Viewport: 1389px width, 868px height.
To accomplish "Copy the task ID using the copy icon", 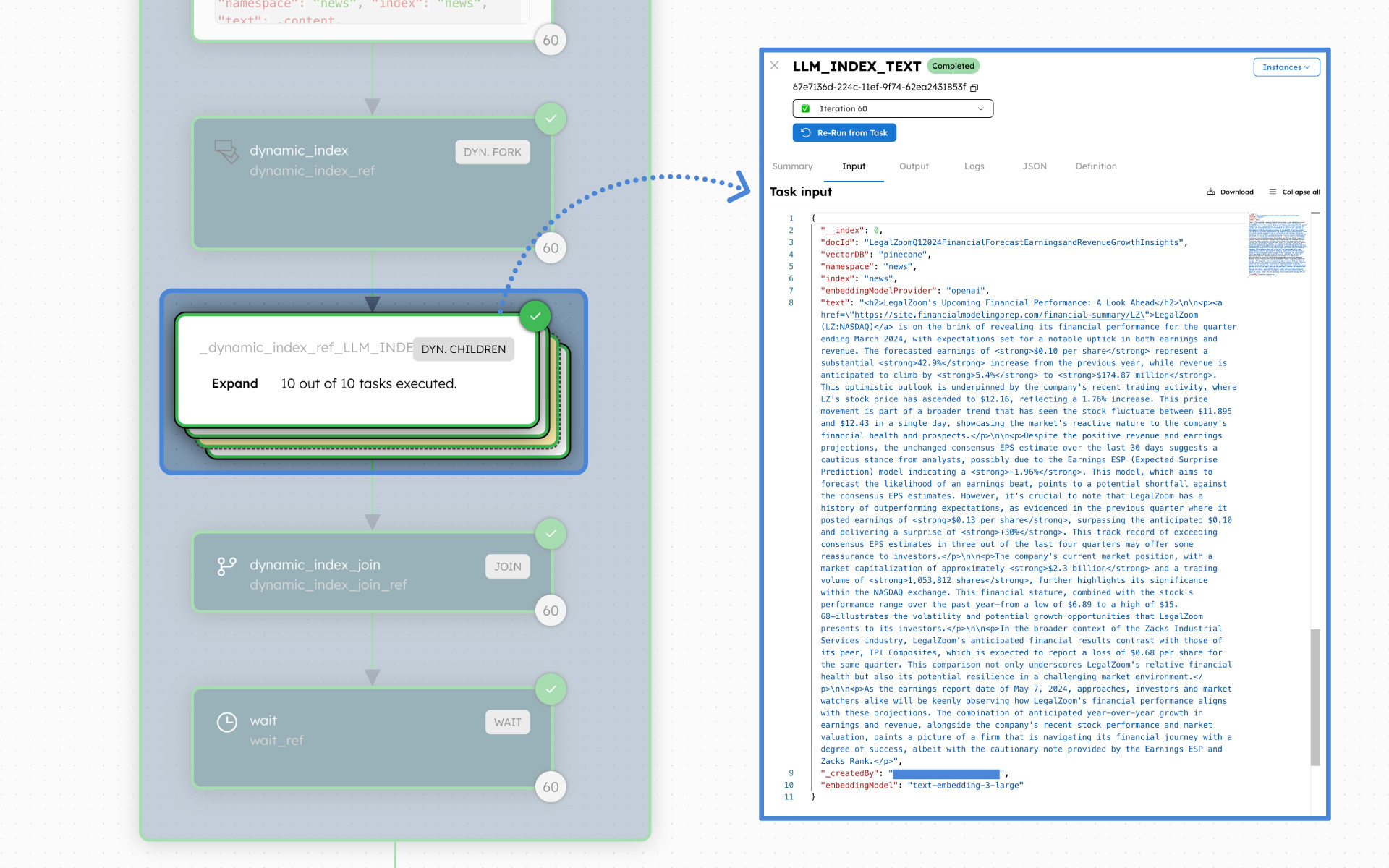I will [975, 87].
